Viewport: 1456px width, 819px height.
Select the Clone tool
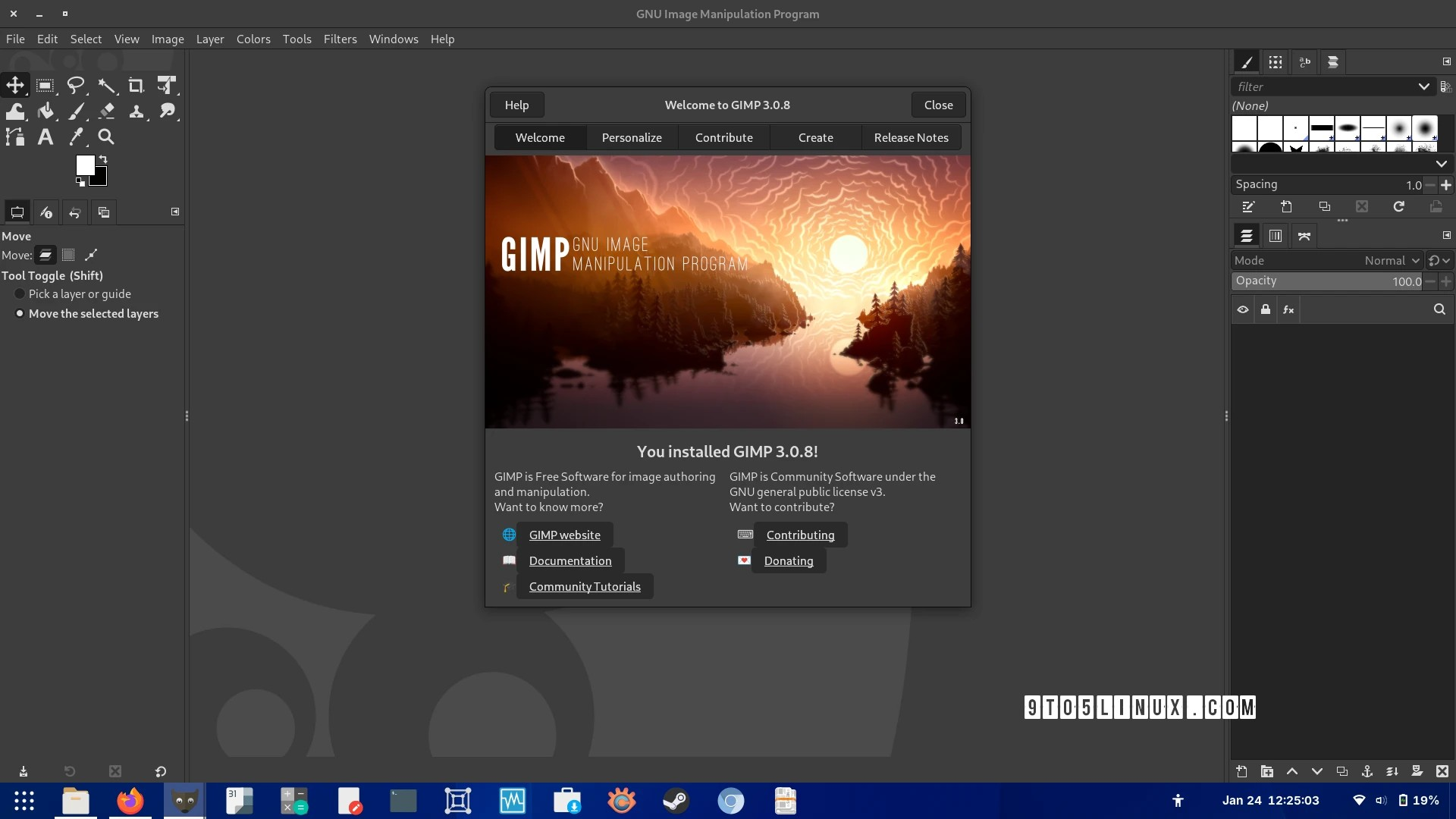pyautogui.click(x=136, y=111)
